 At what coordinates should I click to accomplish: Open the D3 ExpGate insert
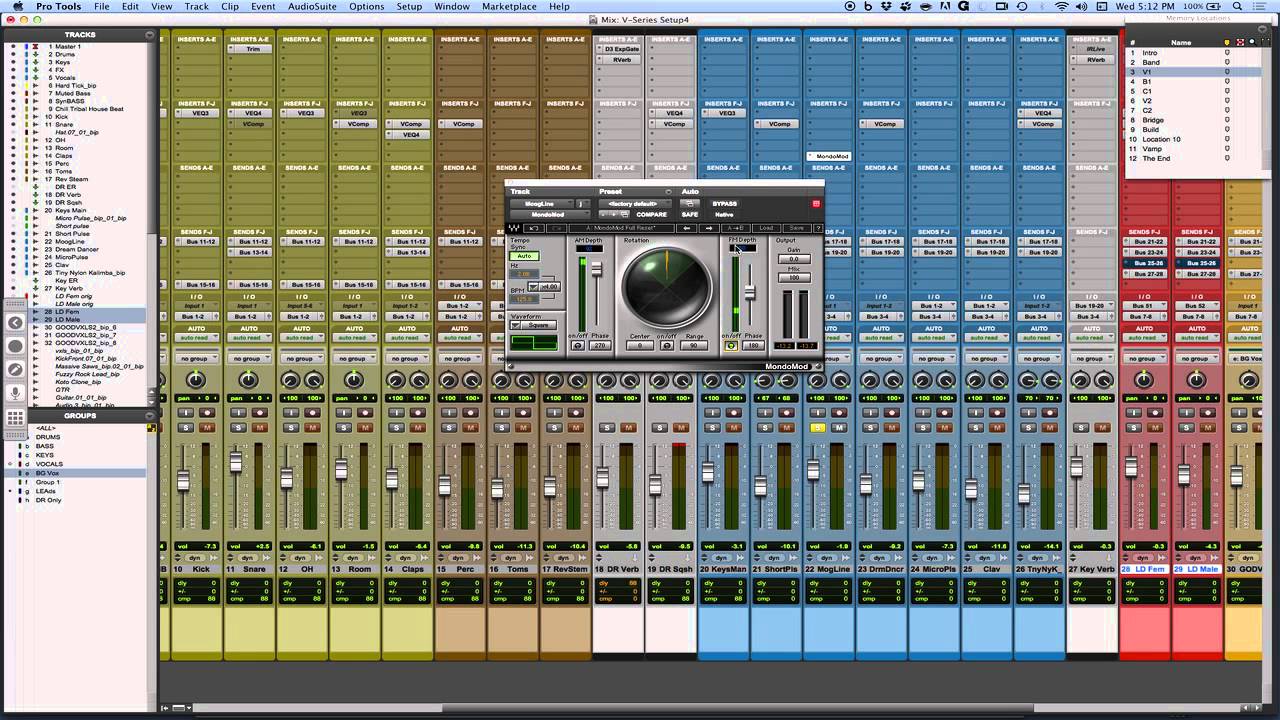[620, 49]
